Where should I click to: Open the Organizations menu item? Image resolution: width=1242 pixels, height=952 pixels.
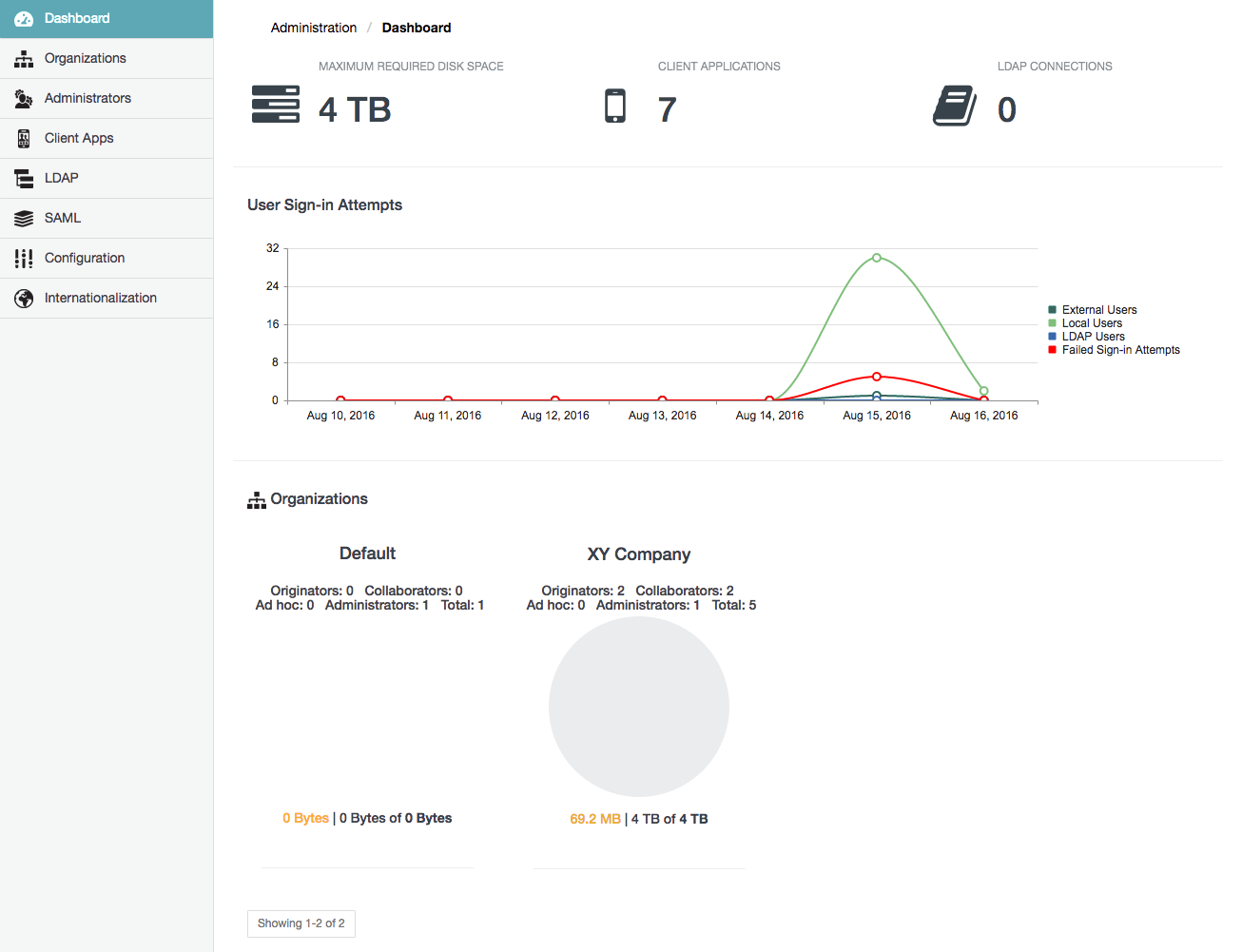(85, 58)
